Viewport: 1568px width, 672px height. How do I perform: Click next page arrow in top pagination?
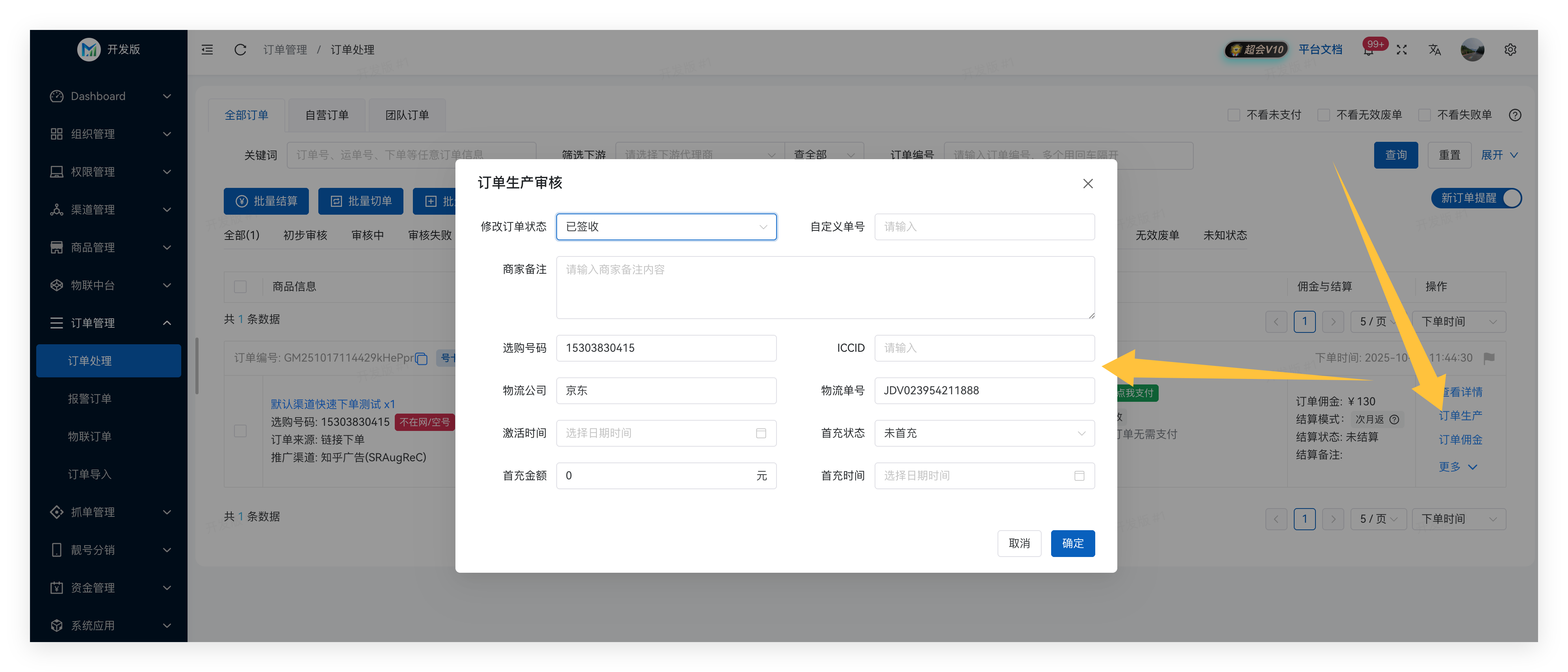click(1332, 322)
